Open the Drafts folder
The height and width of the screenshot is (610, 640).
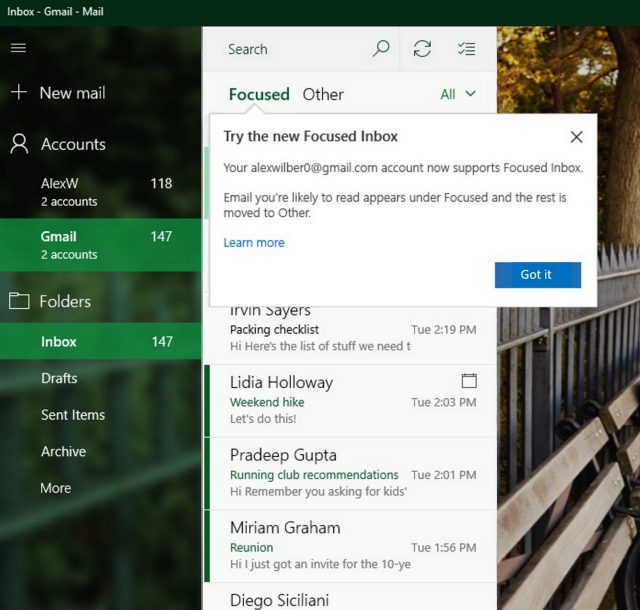click(x=100, y=378)
